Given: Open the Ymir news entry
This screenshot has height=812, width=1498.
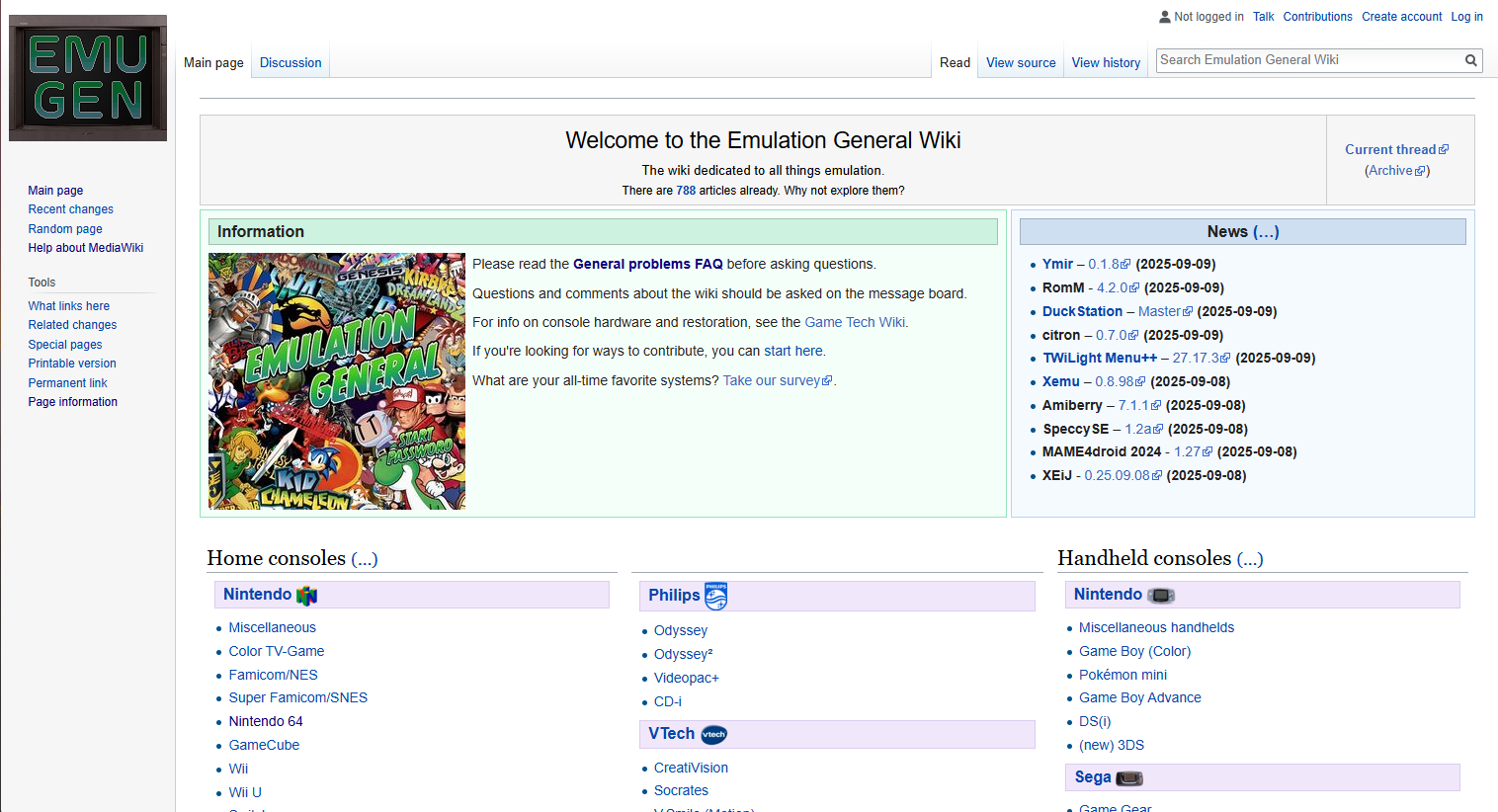Looking at the screenshot, I should (1057, 264).
